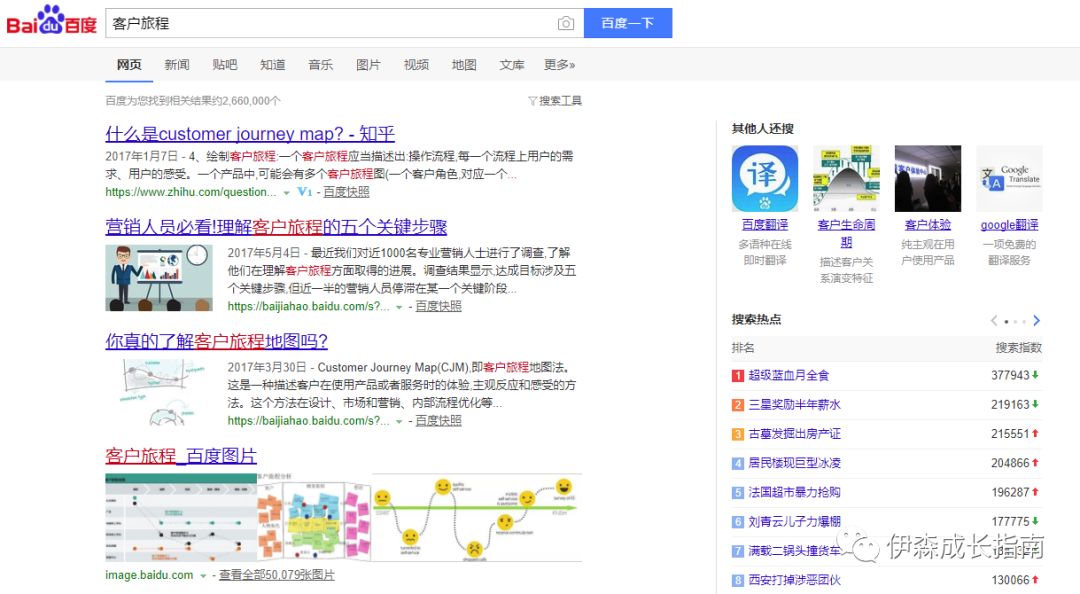Open hot search 西安打掉涉恶团伙

(x=794, y=580)
